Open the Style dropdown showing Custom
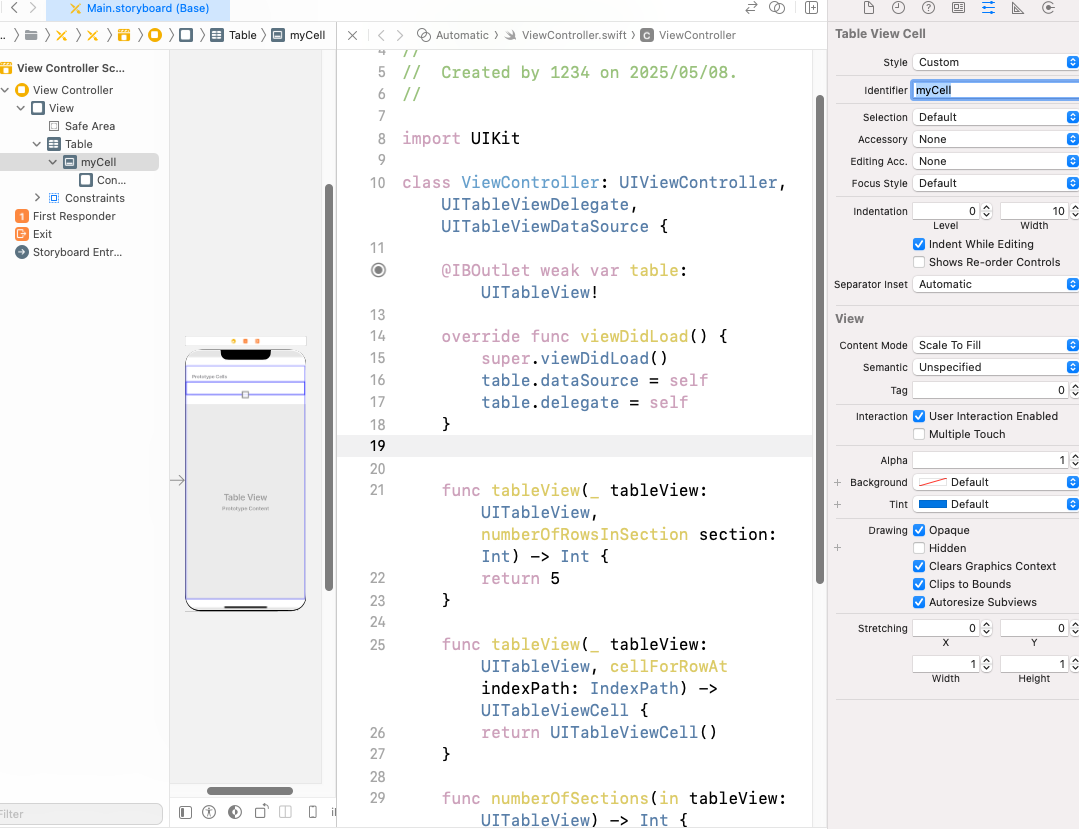The height and width of the screenshot is (829, 1079). pyautogui.click(x=995, y=62)
